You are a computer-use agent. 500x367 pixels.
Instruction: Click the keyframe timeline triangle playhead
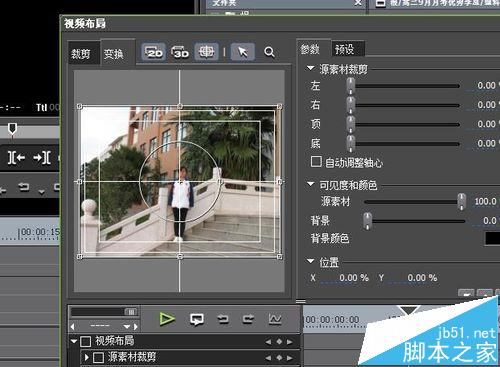tap(409, 310)
